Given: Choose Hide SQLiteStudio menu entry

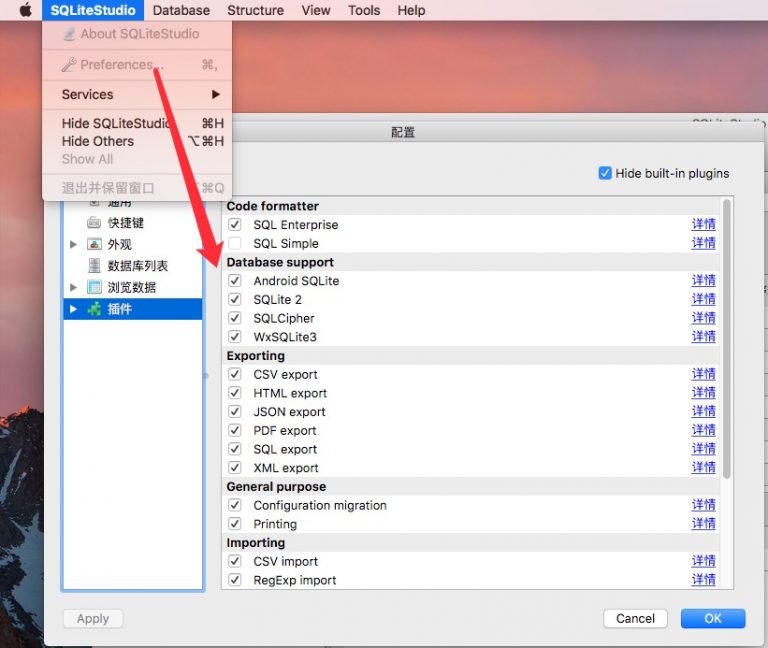Looking at the screenshot, I should coord(137,123).
